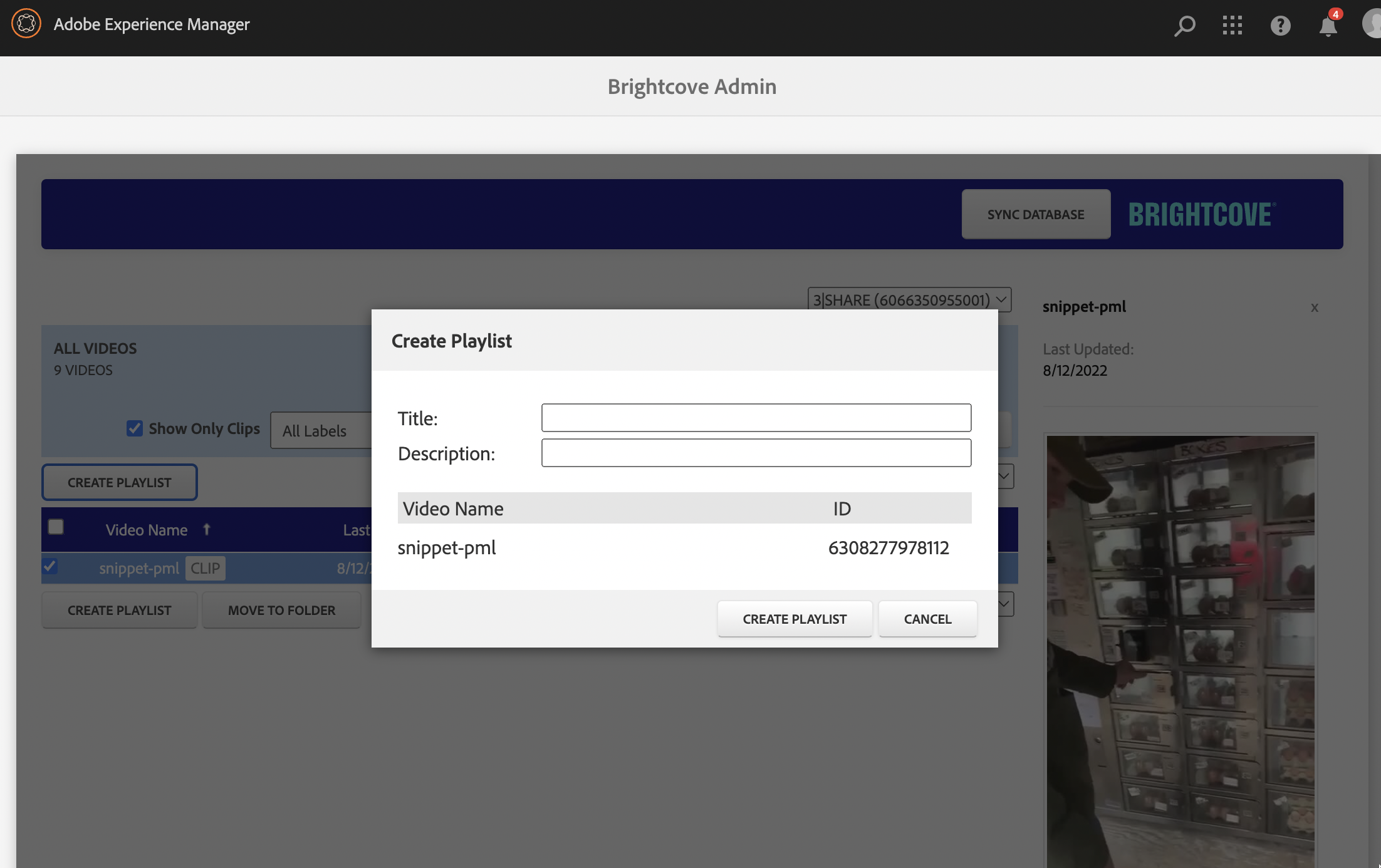The width and height of the screenshot is (1381, 868).
Task: Open the notifications bell icon
Action: coord(1328,26)
